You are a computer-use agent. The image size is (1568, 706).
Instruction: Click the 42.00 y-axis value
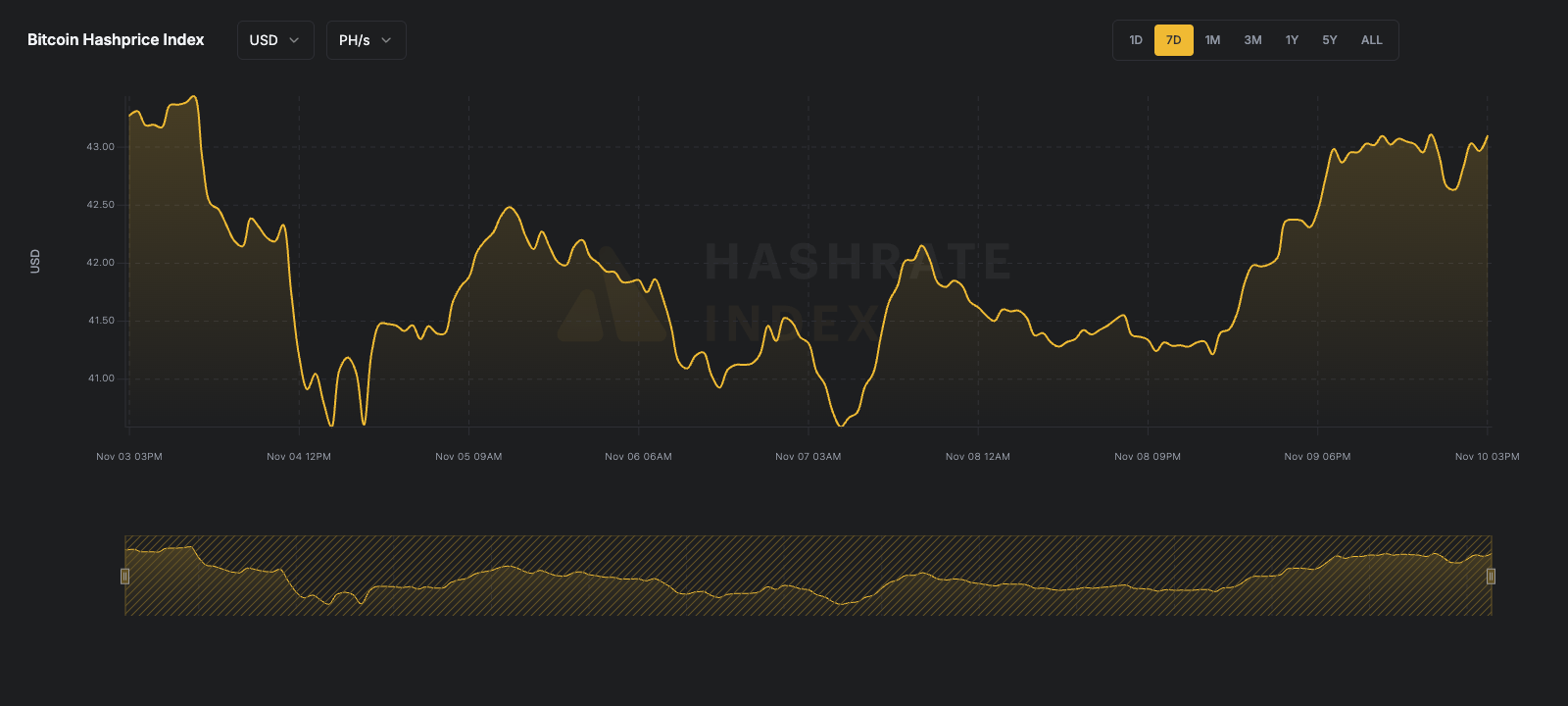pyautogui.click(x=101, y=263)
